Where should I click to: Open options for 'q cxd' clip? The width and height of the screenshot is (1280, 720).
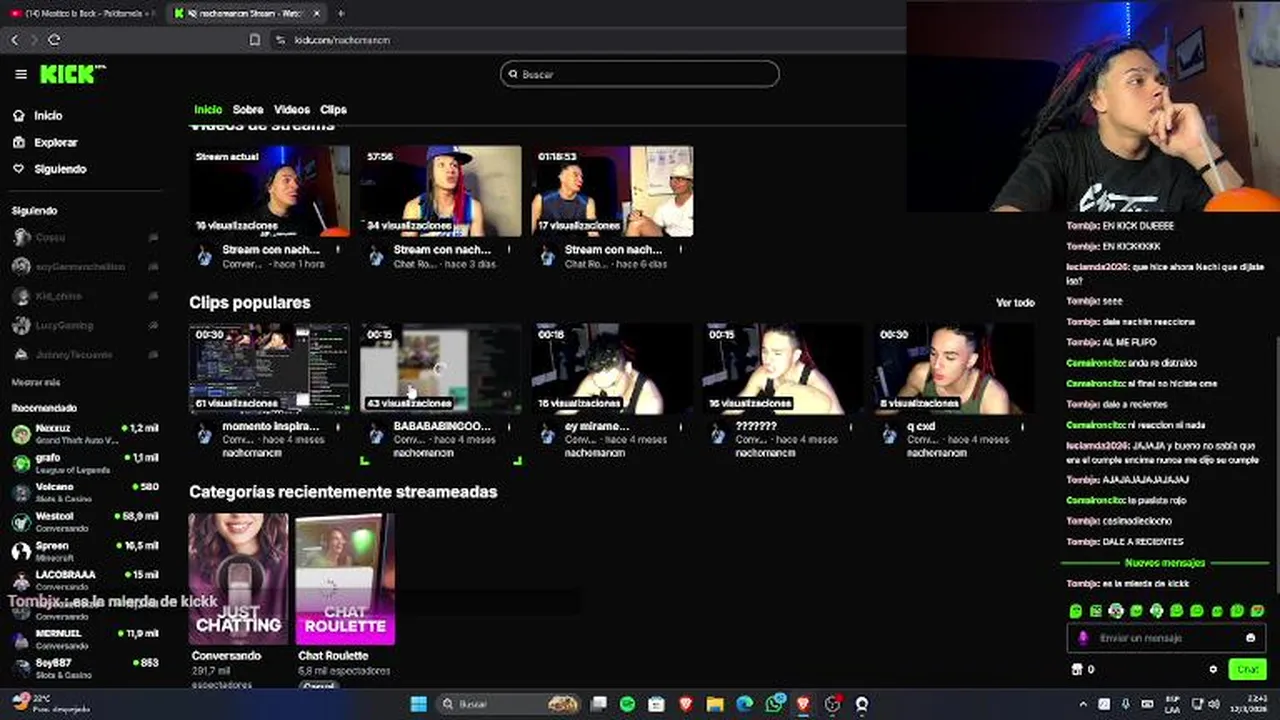coord(1022,427)
